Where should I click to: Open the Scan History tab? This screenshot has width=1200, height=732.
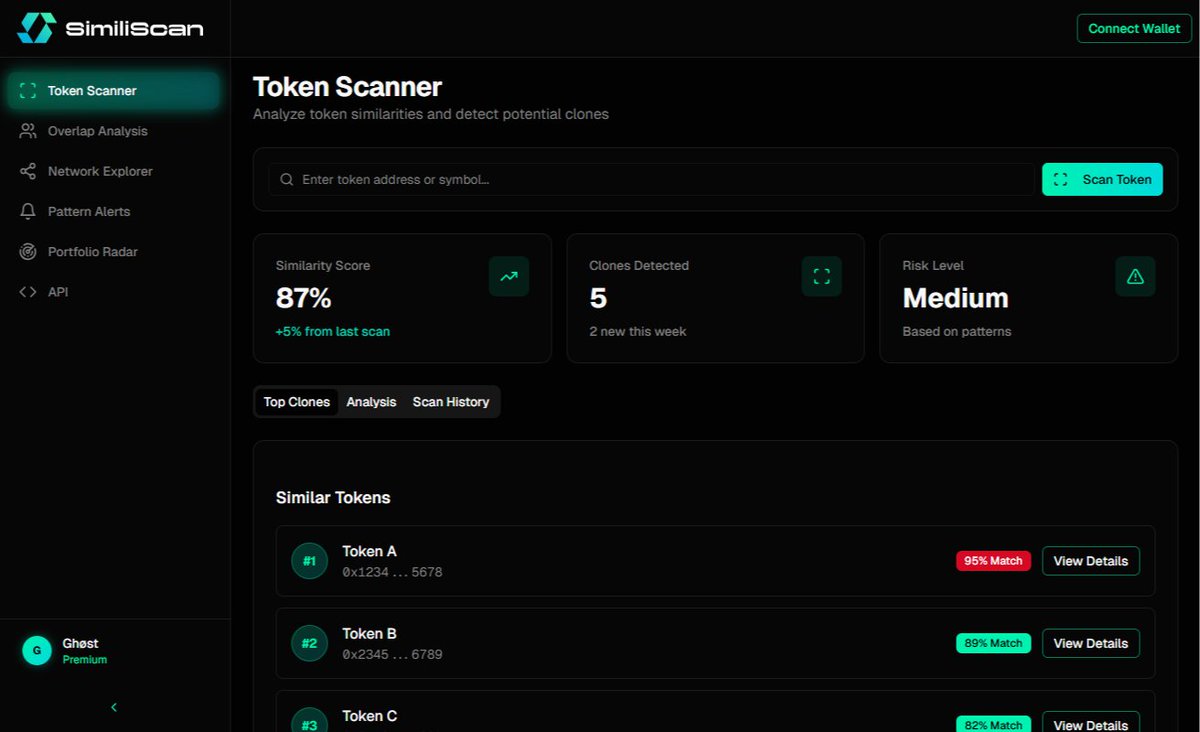point(450,401)
